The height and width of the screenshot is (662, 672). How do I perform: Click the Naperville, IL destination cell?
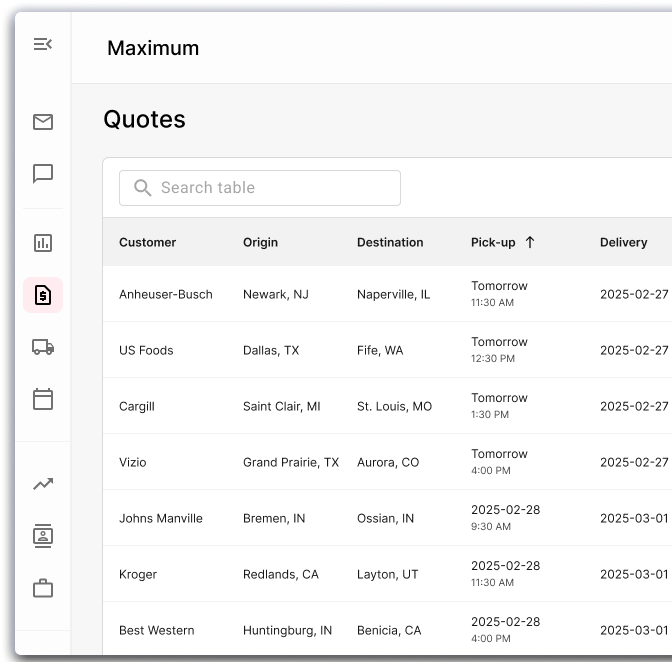(393, 295)
